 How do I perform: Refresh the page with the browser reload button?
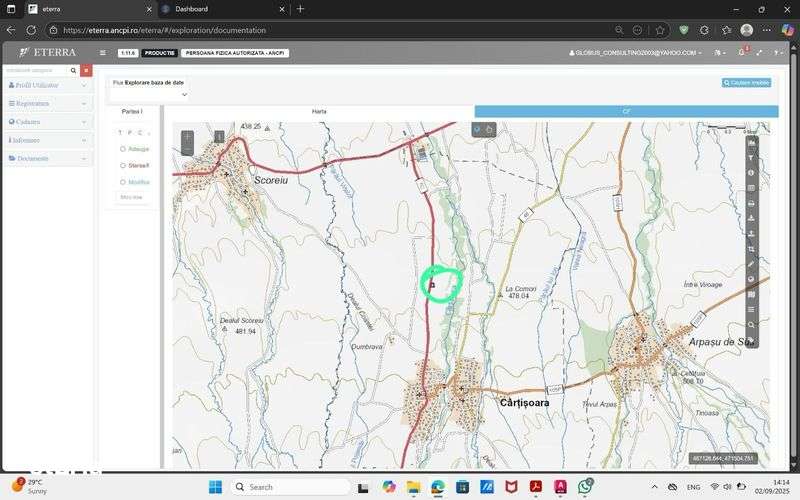[x=31, y=30]
